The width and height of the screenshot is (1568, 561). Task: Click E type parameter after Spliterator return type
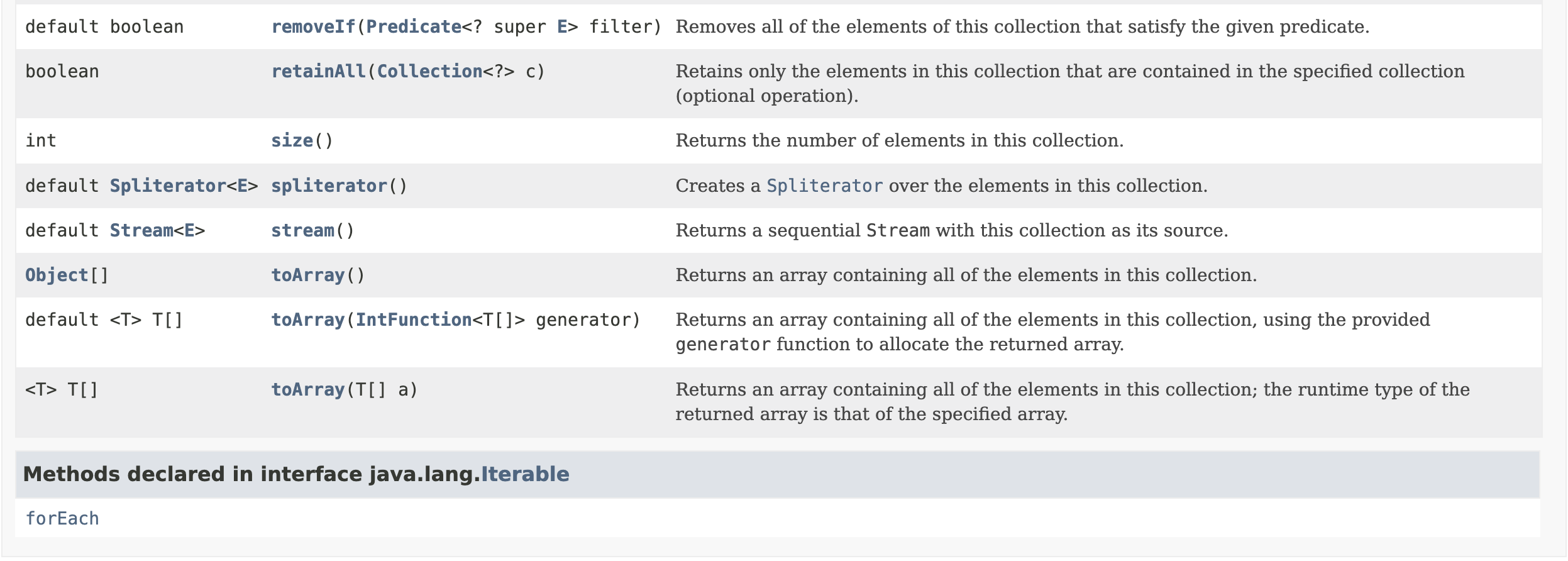click(242, 186)
